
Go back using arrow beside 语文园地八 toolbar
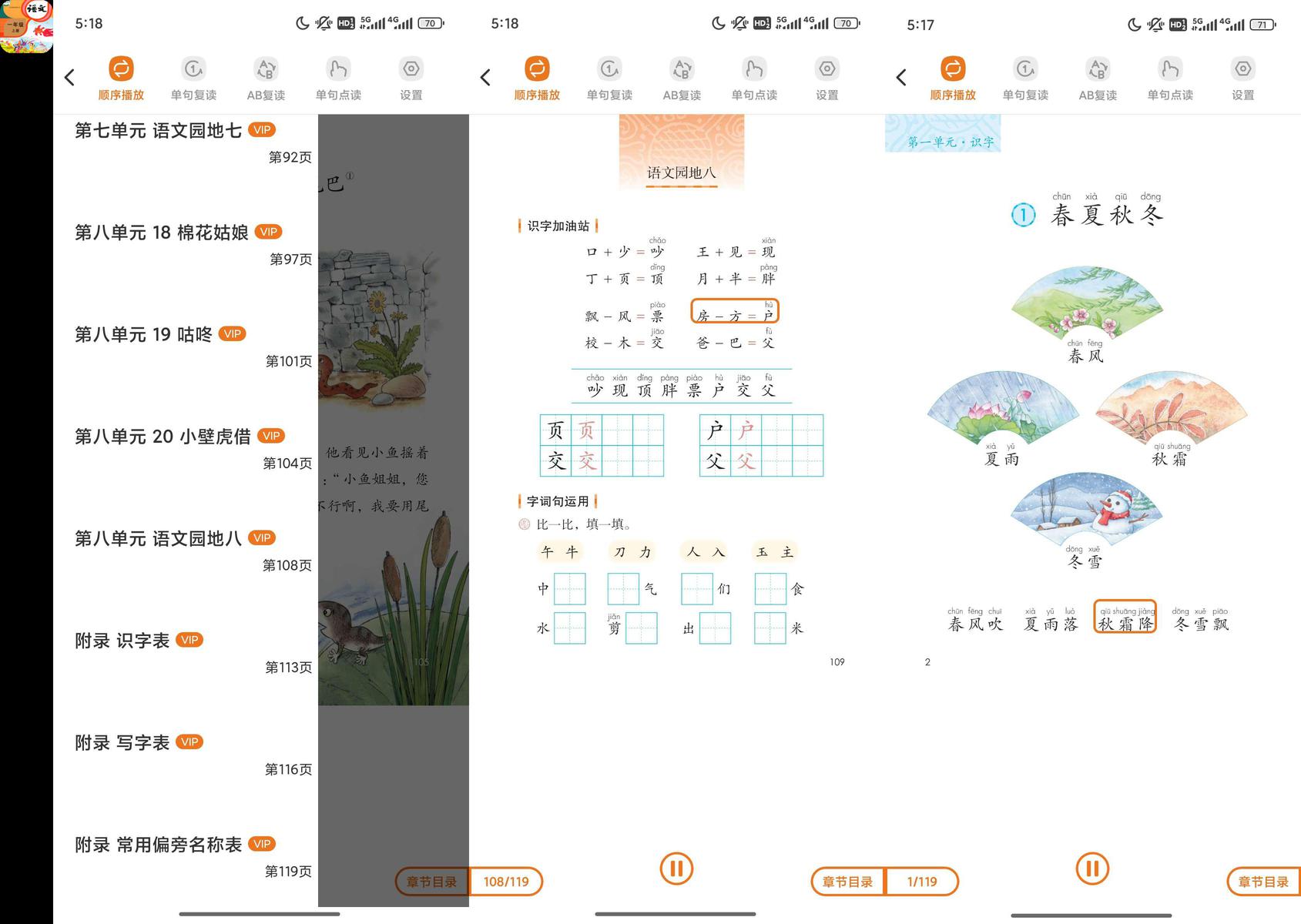pos(485,77)
